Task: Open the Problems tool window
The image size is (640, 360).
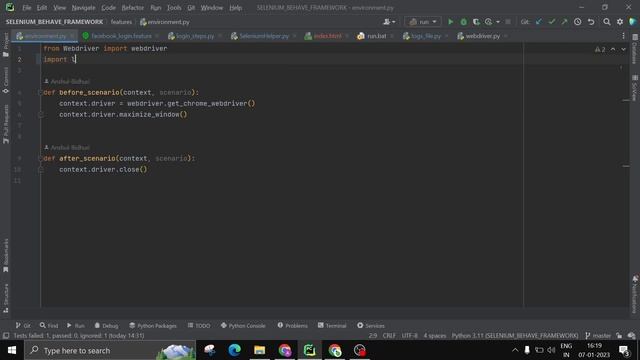Action: click(293, 325)
